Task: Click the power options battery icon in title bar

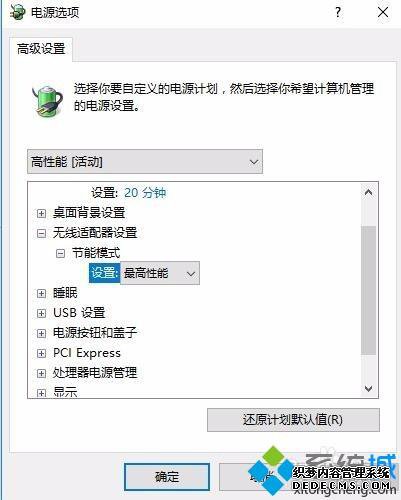Action: [17, 13]
